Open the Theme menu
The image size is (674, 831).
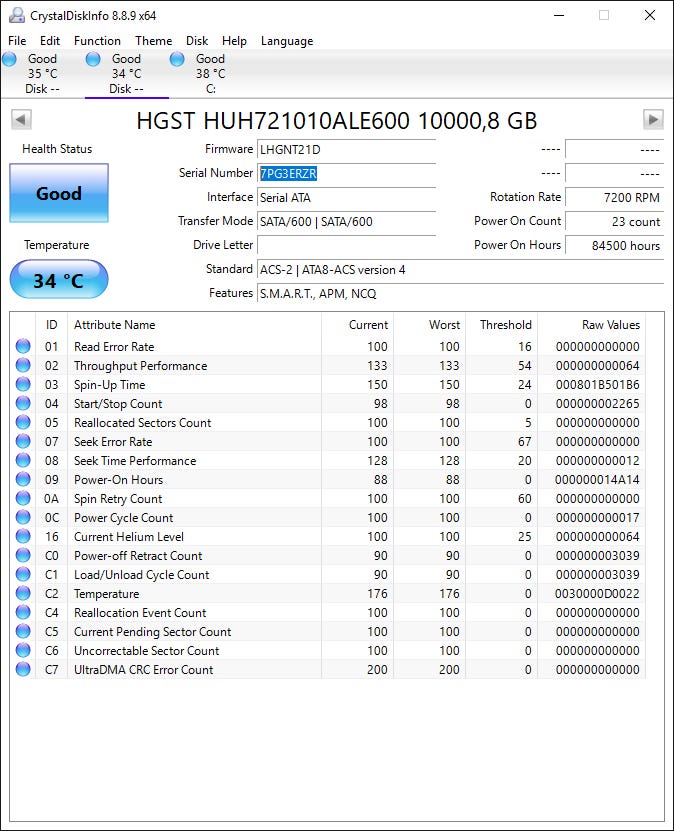point(153,41)
